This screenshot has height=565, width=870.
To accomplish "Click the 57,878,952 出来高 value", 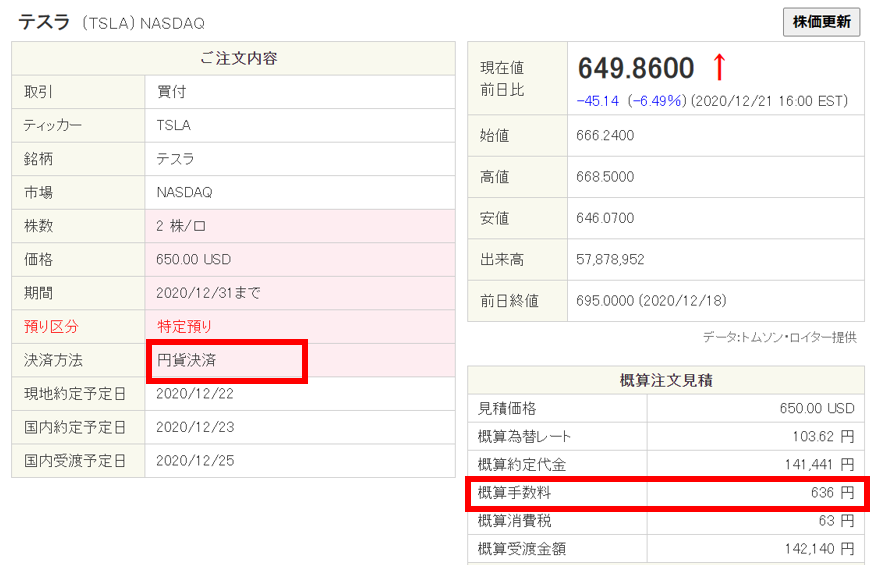I will click(610, 259).
